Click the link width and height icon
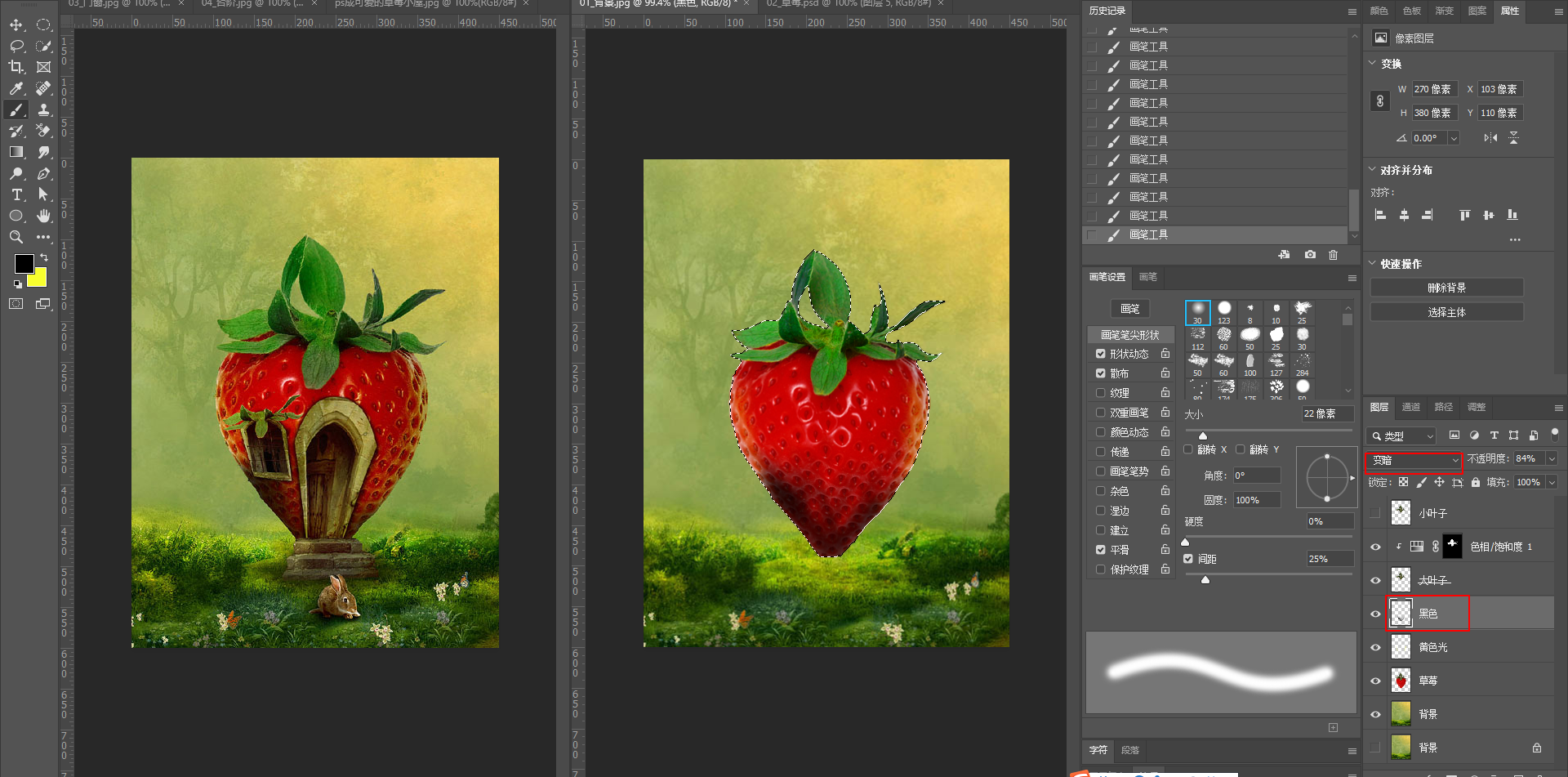This screenshot has height=777, width=1568. (1380, 101)
